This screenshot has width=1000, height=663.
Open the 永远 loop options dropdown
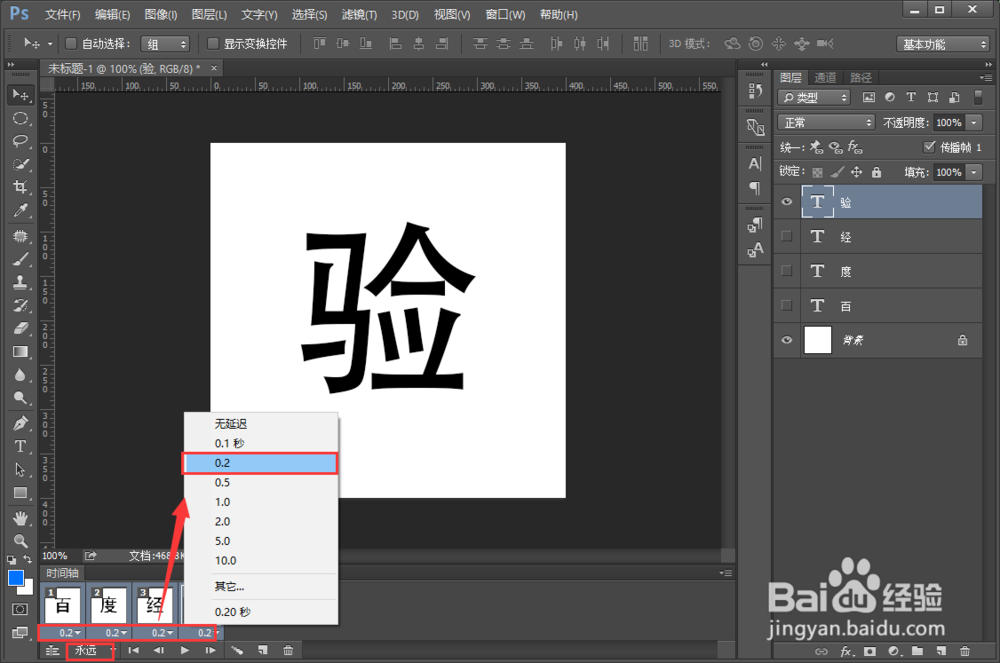(88, 650)
